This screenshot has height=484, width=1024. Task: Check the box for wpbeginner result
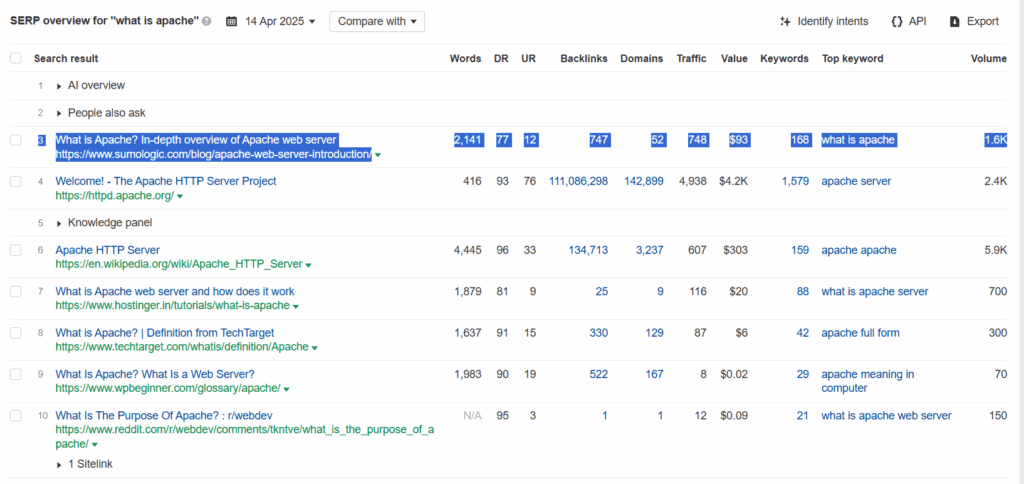(x=16, y=374)
